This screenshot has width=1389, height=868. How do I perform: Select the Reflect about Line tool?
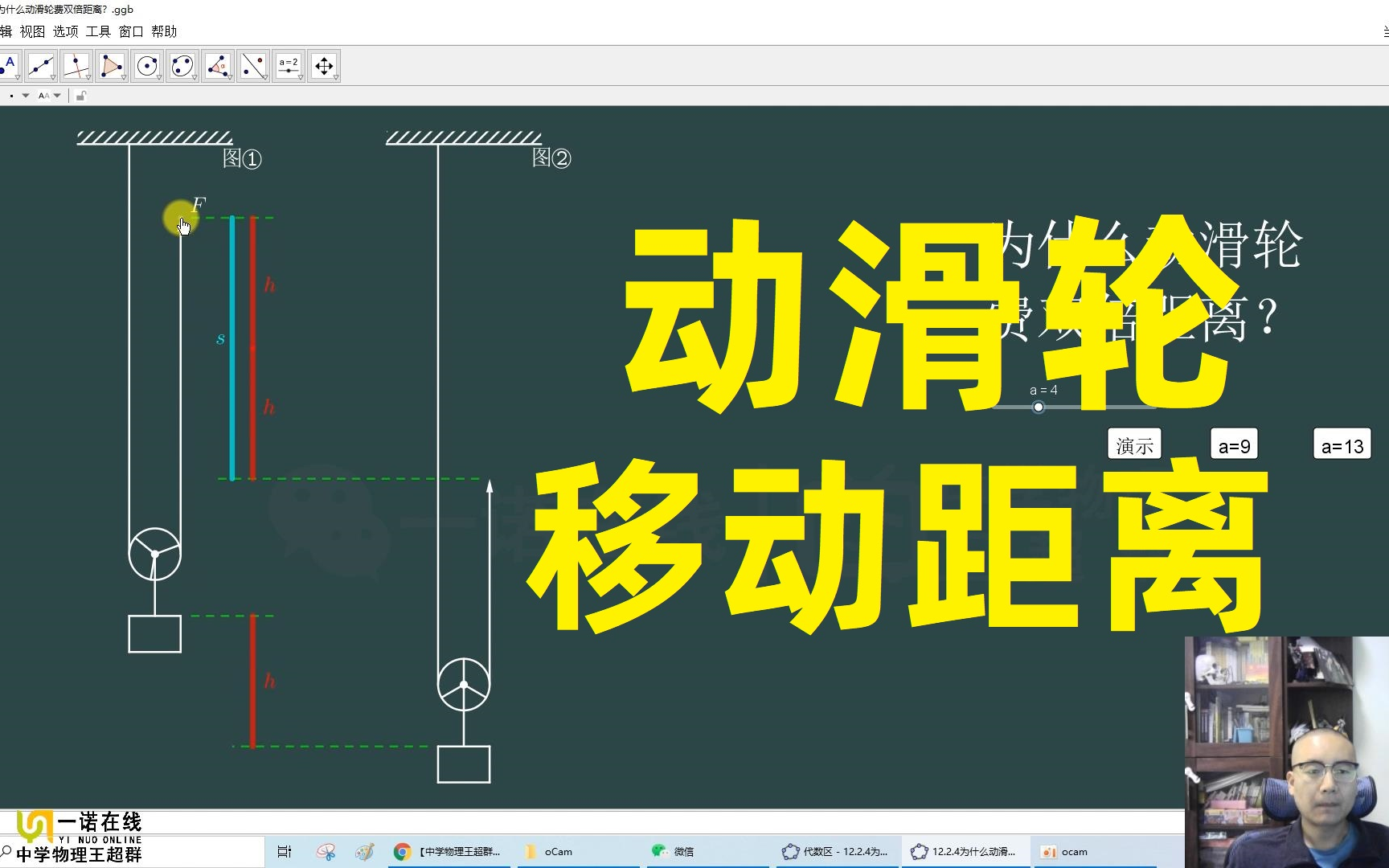click(252, 65)
